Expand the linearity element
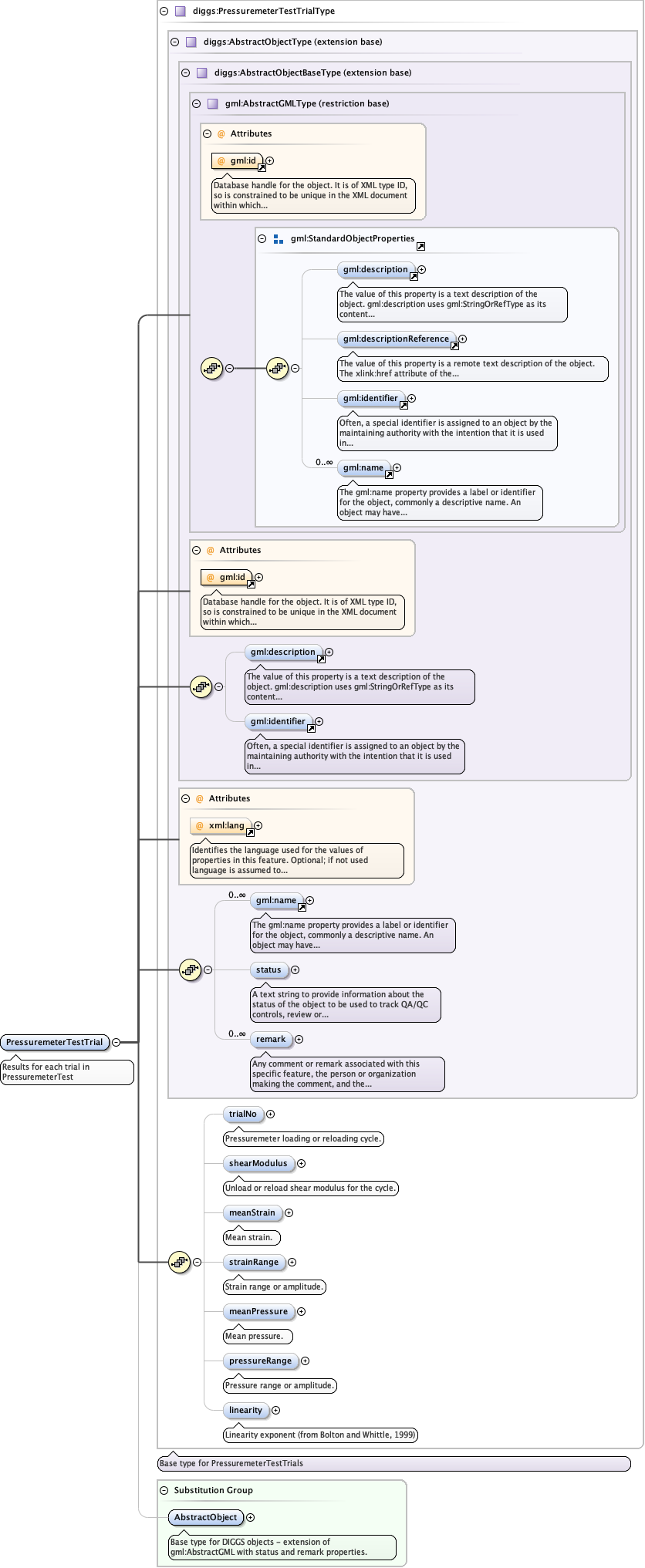Viewport: 645px width, 1568px height. 276,1410
